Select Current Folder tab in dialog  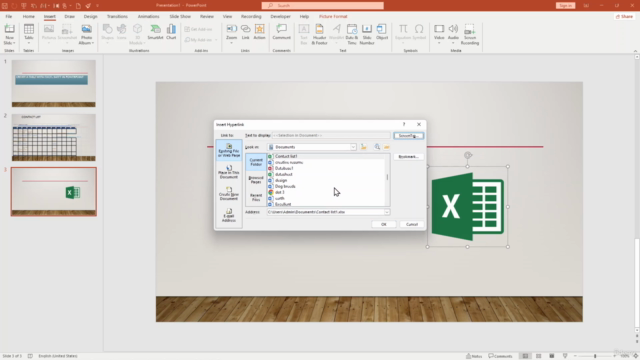(x=256, y=162)
